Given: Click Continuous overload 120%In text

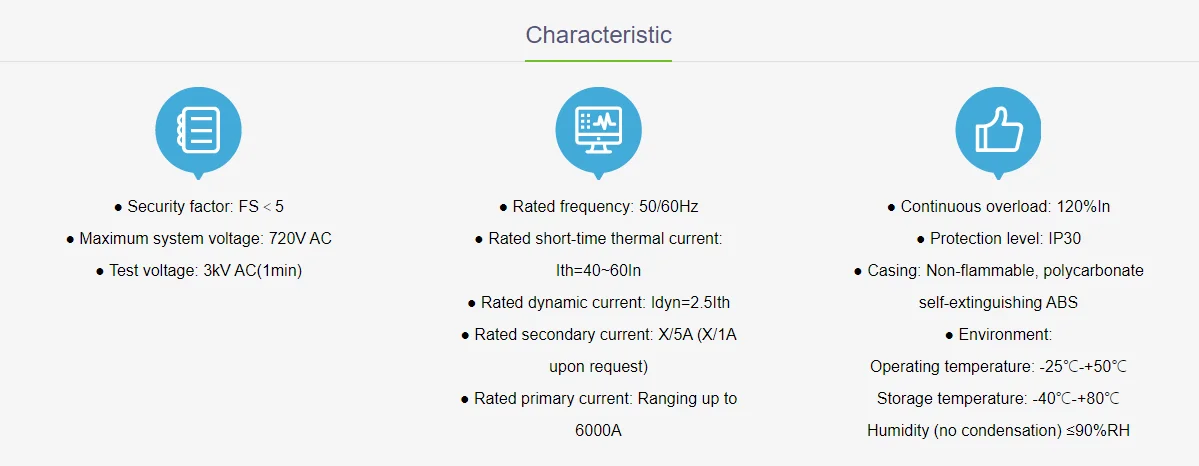Looking at the screenshot, I should (x=999, y=207).
